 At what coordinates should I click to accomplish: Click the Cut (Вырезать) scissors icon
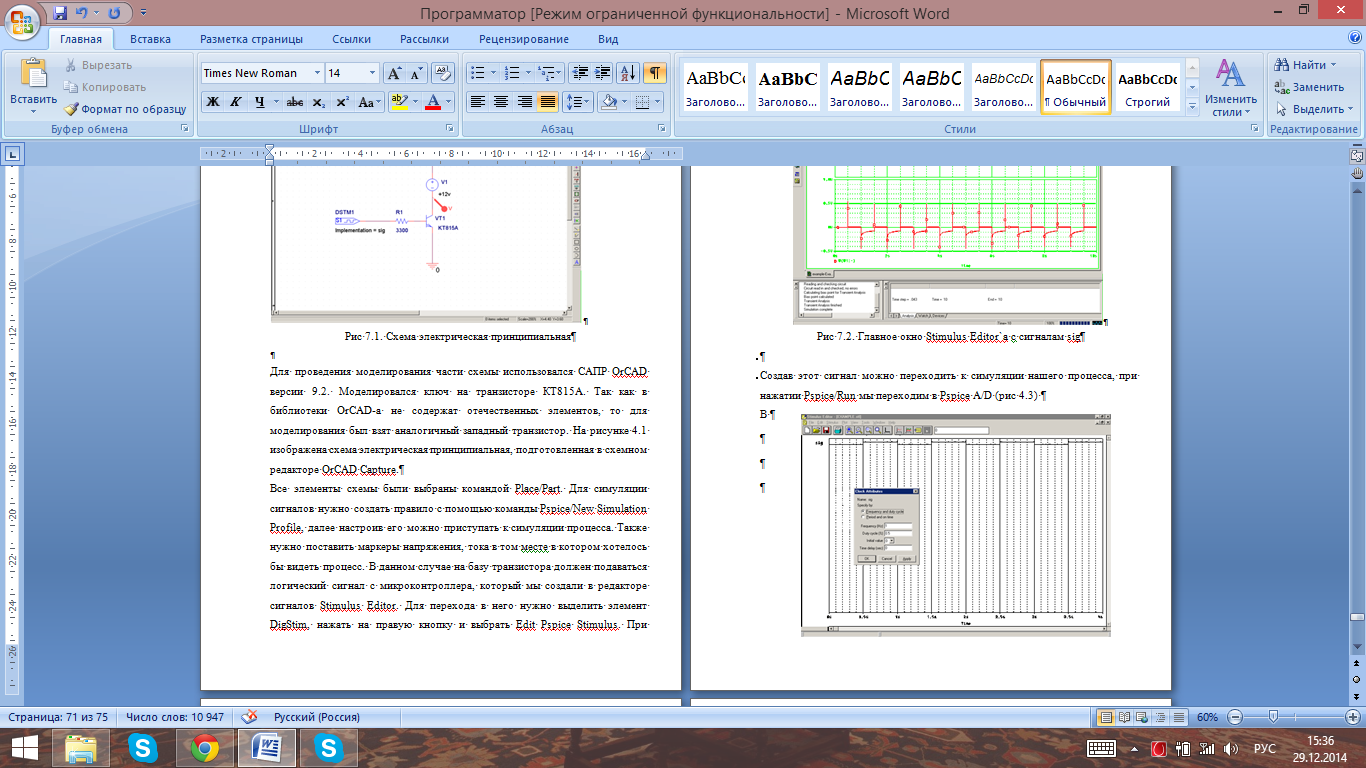pyautogui.click(x=72, y=65)
